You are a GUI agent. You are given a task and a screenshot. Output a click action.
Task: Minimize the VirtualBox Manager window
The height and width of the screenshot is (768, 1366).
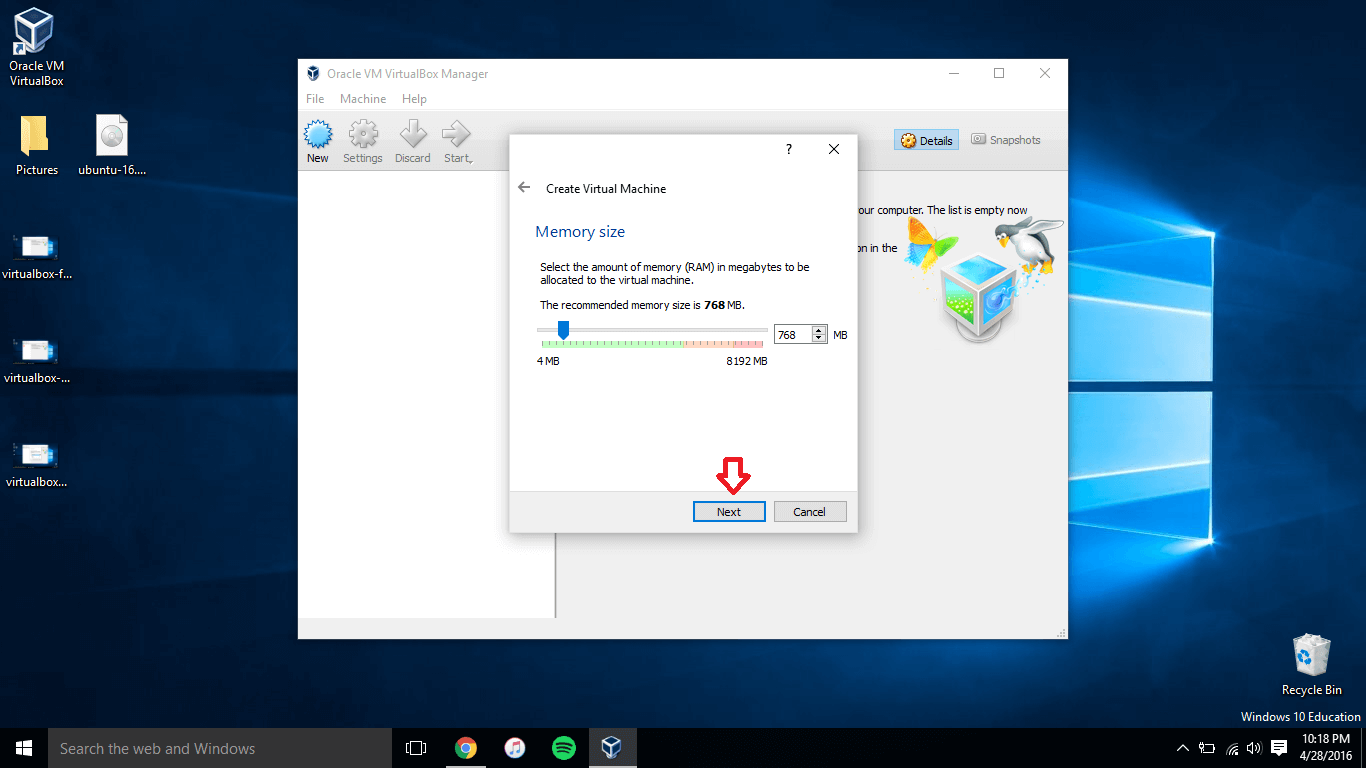pyautogui.click(x=953, y=73)
